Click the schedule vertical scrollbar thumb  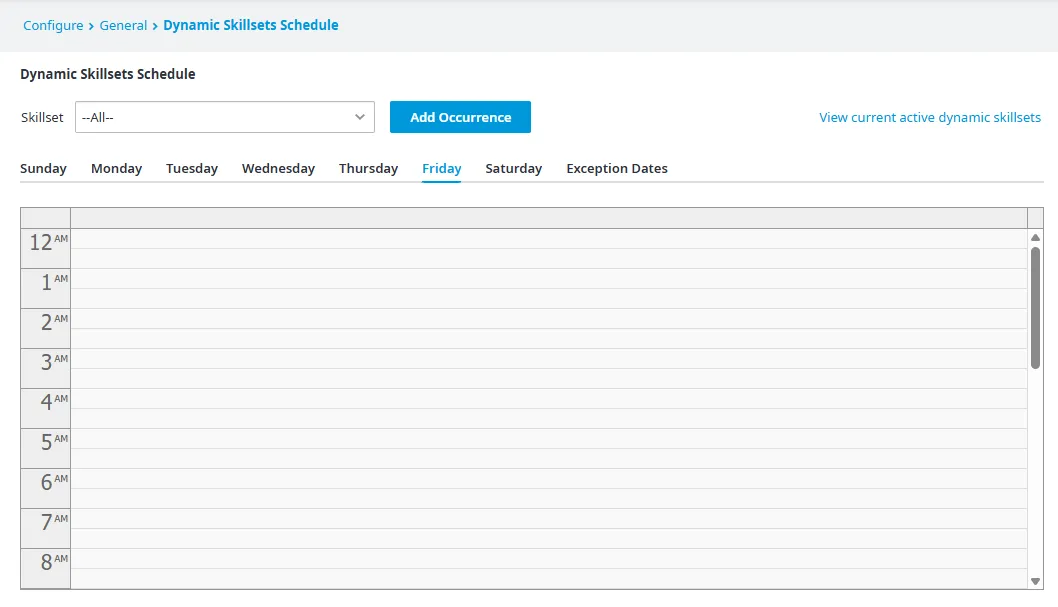point(1035,308)
